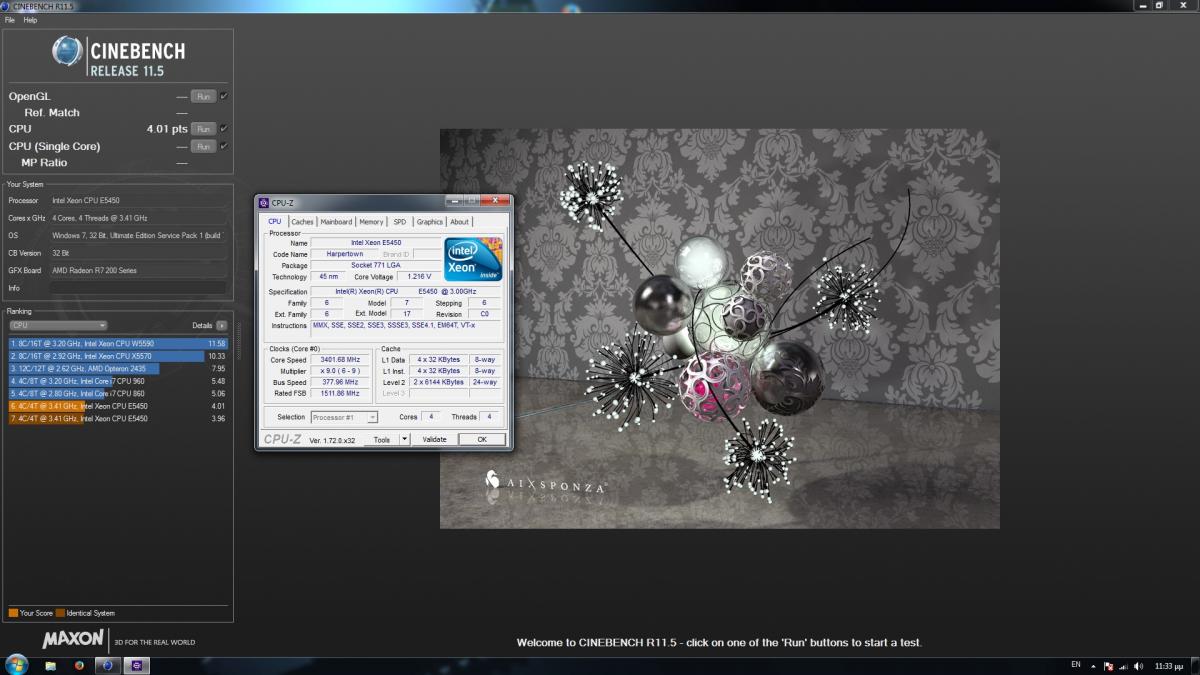Screen dimensions: 1200x675
Task: Select the AMD Opteron 2435 ranking row
Action: [x=118, y=368]
